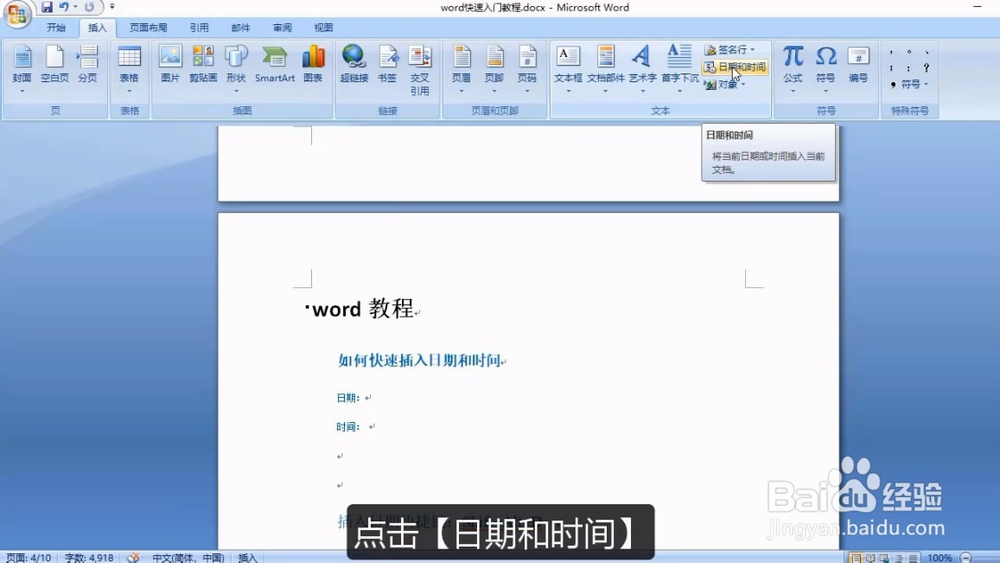Image resolution: width=1000 pixels, height=563 pixels.
Task: Switch to Page Layout (页面布局) tab
Action: (x=149, y=27)
